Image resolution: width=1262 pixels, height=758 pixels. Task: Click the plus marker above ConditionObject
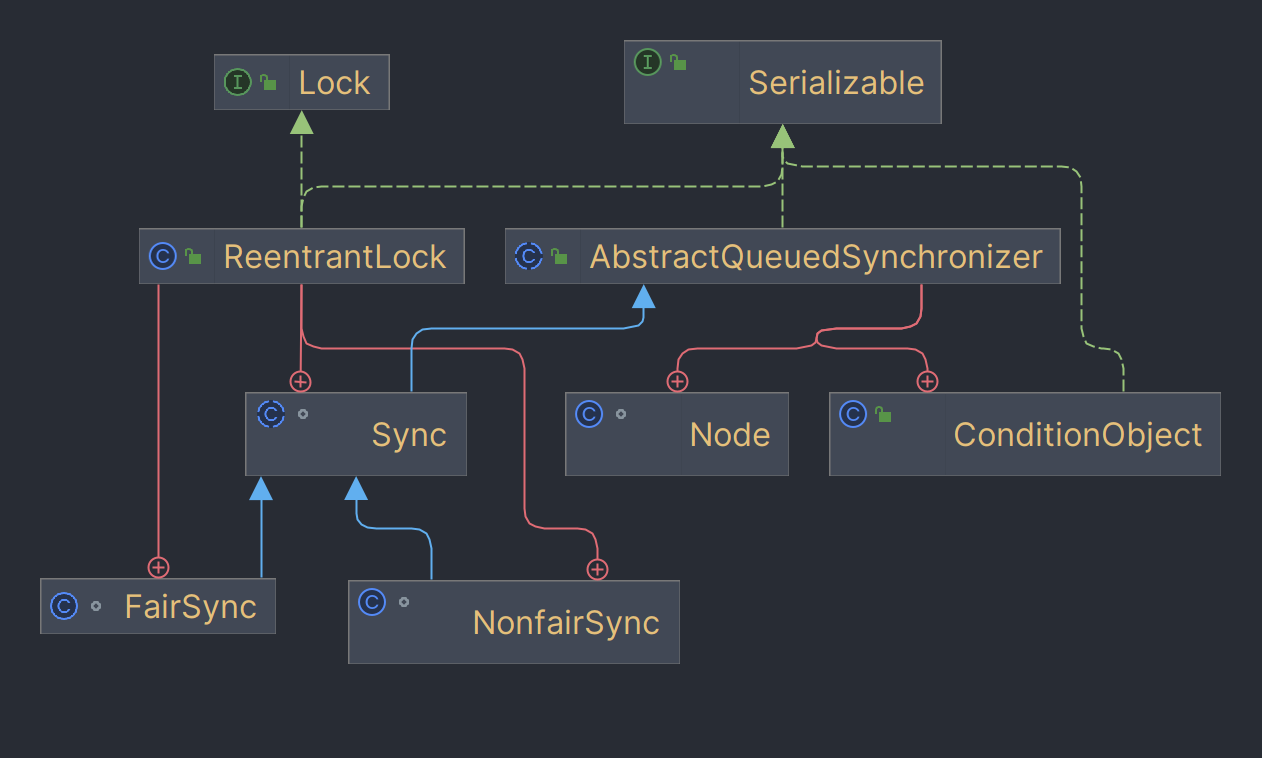[927, 381]
